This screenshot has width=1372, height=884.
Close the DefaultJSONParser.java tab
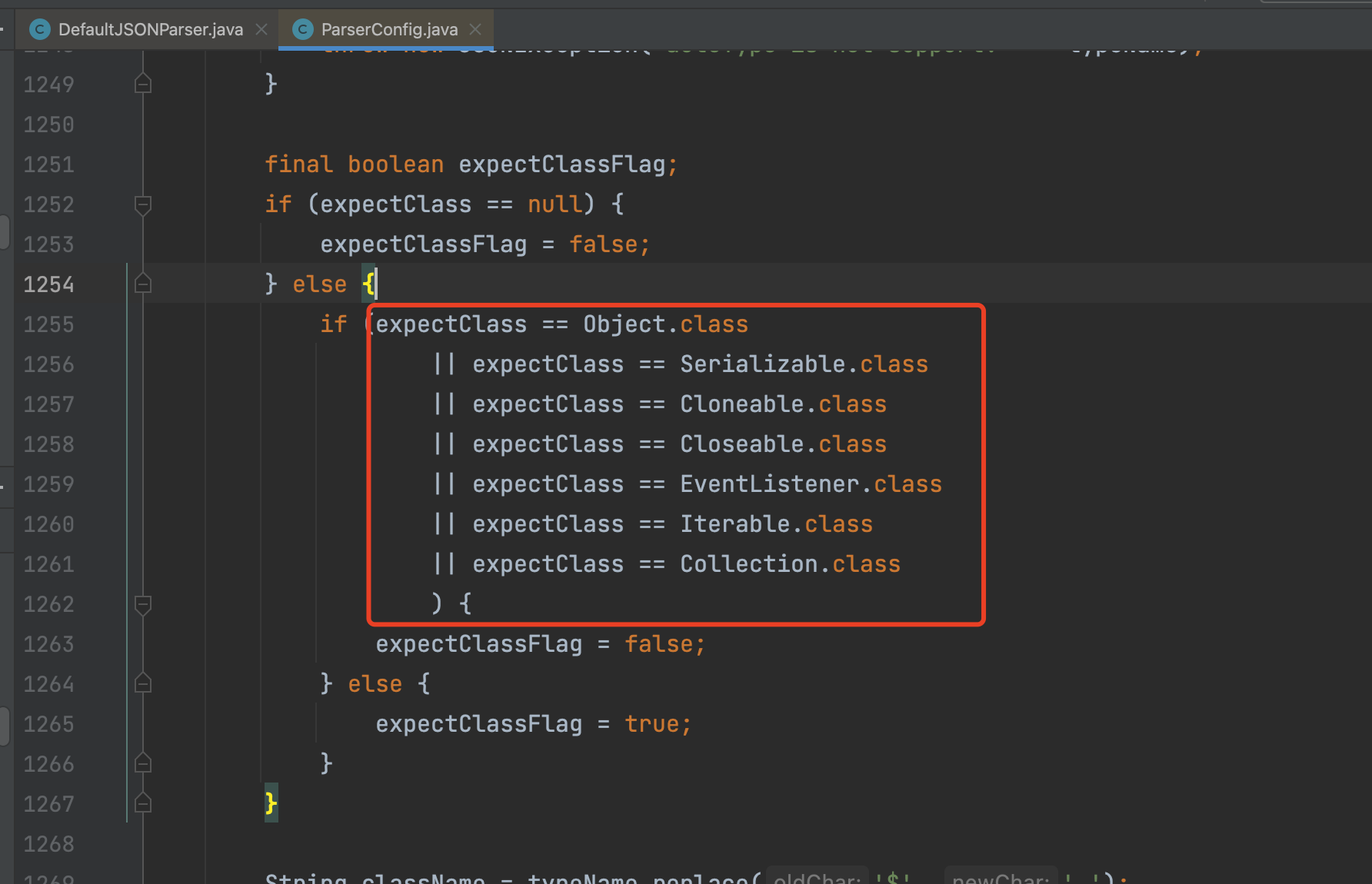(261, 29)
